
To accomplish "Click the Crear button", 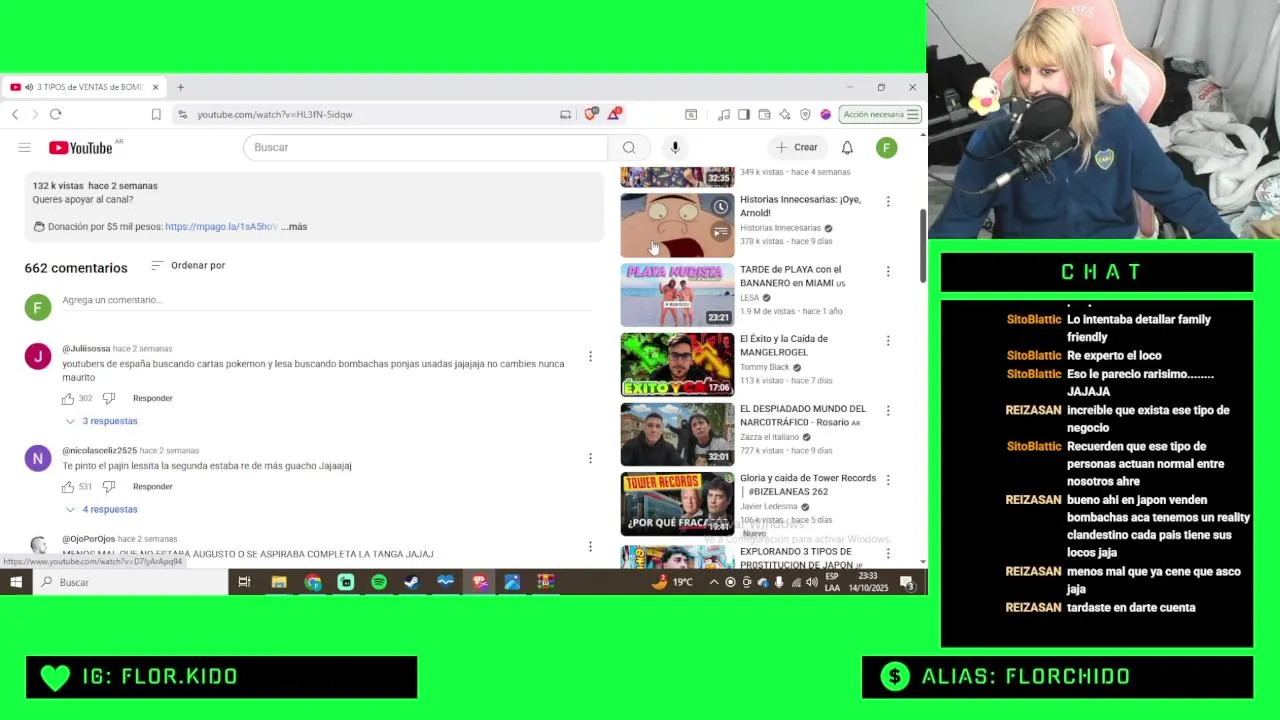I will pos(796,147).
